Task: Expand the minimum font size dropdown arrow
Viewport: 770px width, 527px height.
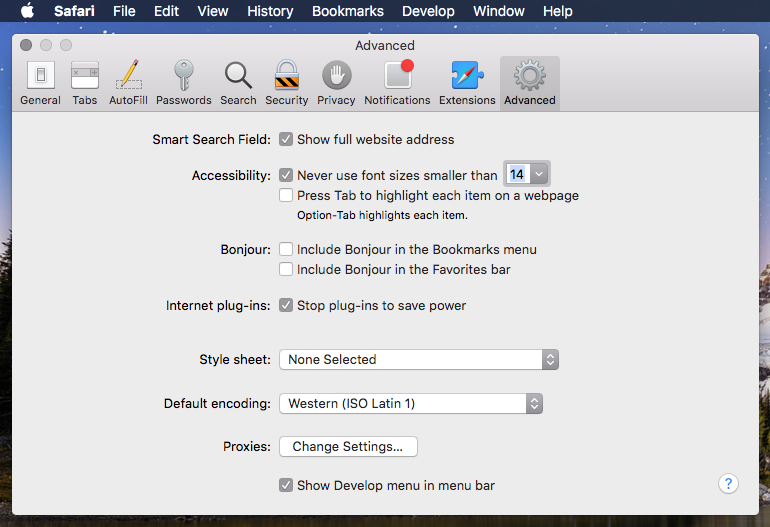Action: point(539,174)
